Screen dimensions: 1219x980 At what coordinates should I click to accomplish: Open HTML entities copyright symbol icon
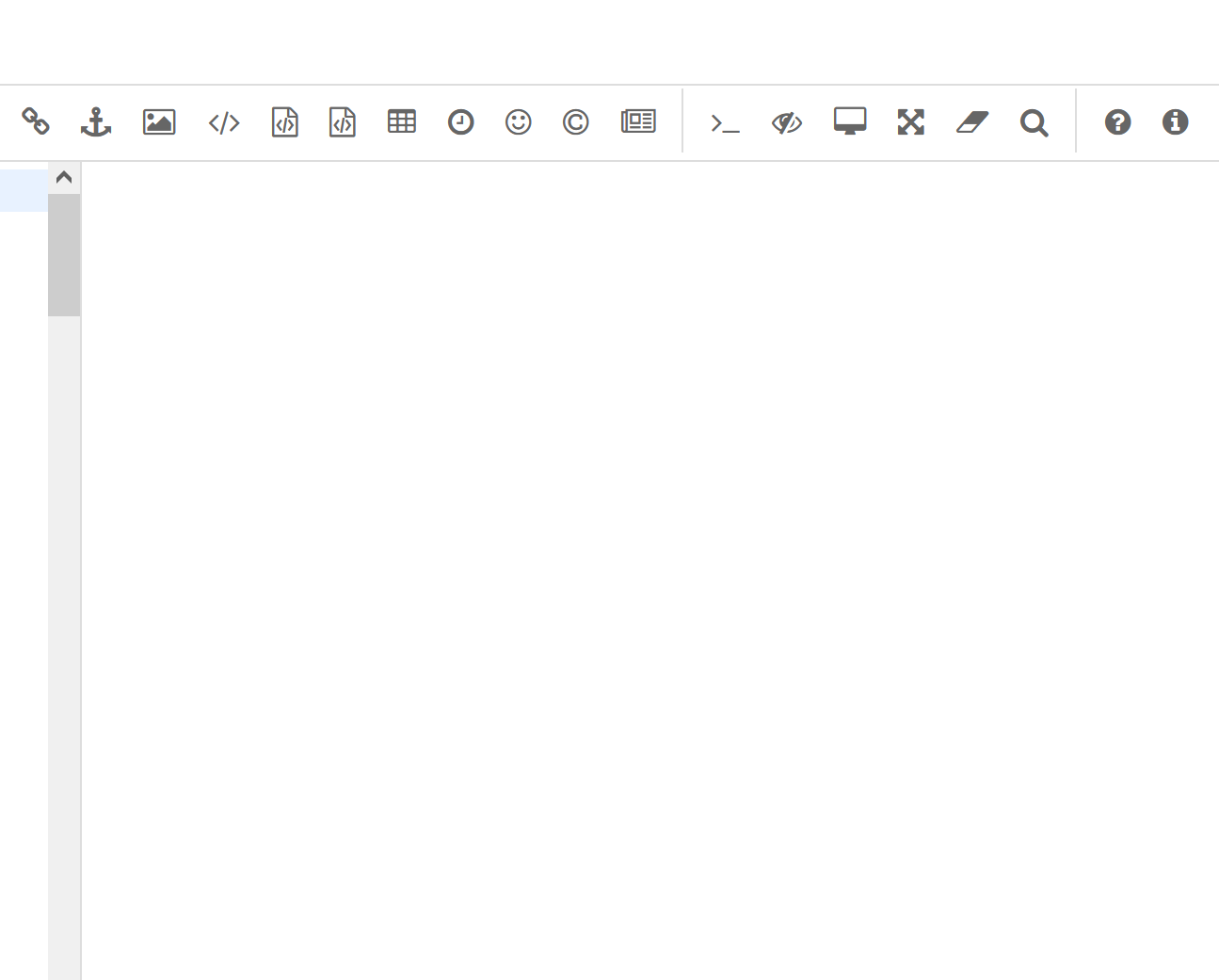pyautogui.click(x=575, y=121)
